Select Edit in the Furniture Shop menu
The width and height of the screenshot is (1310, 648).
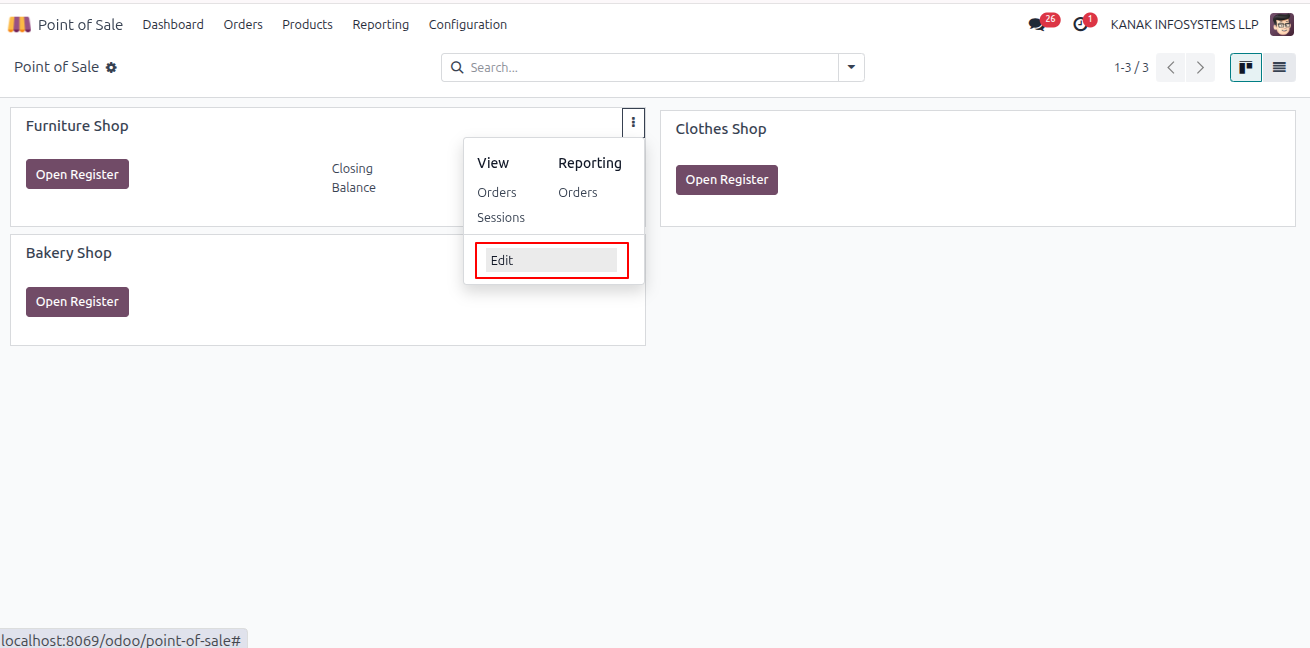tap(551, 260)
